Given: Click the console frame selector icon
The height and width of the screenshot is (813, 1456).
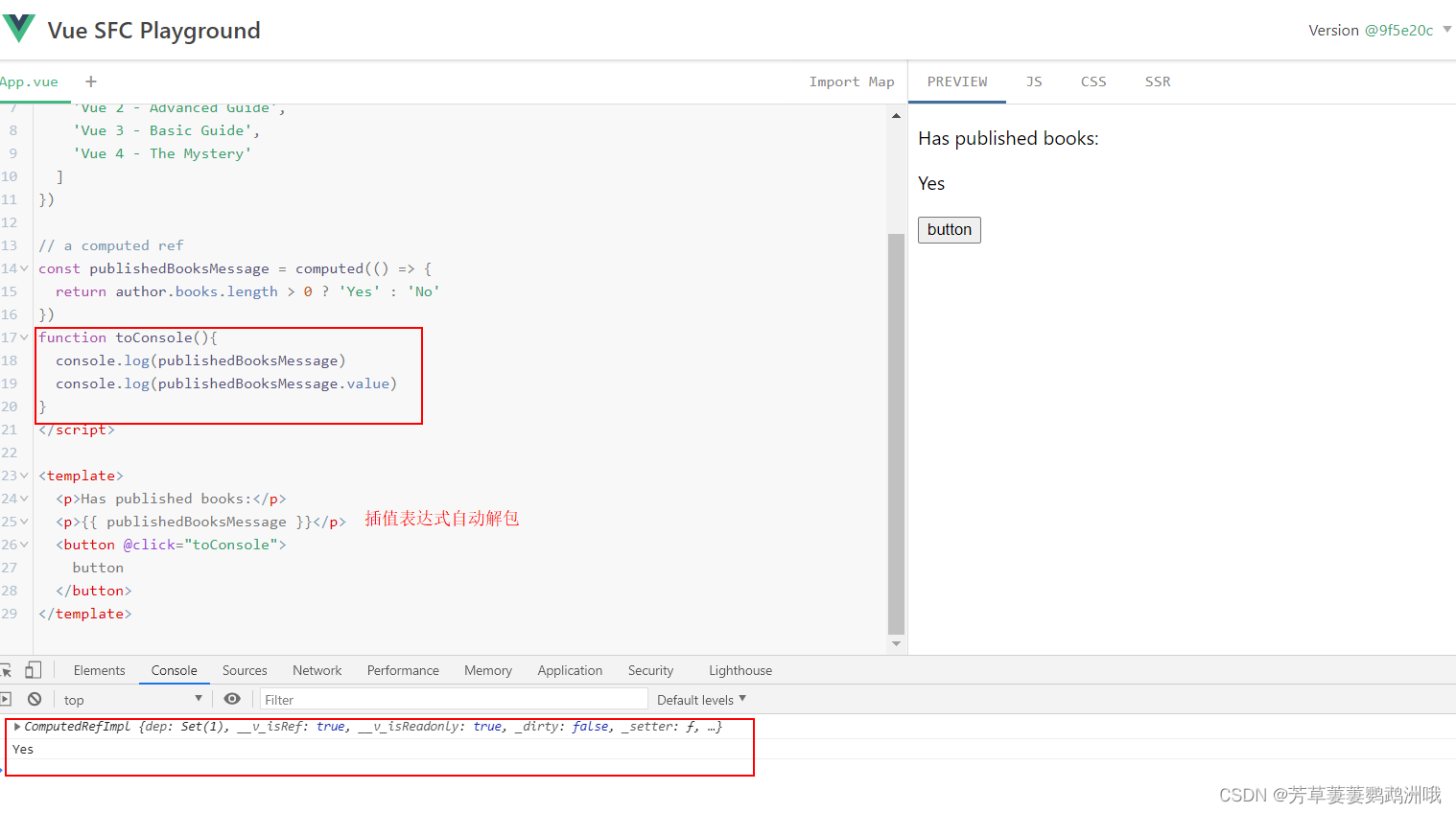Looking at the screenshot, I should (x=197, y=699).
